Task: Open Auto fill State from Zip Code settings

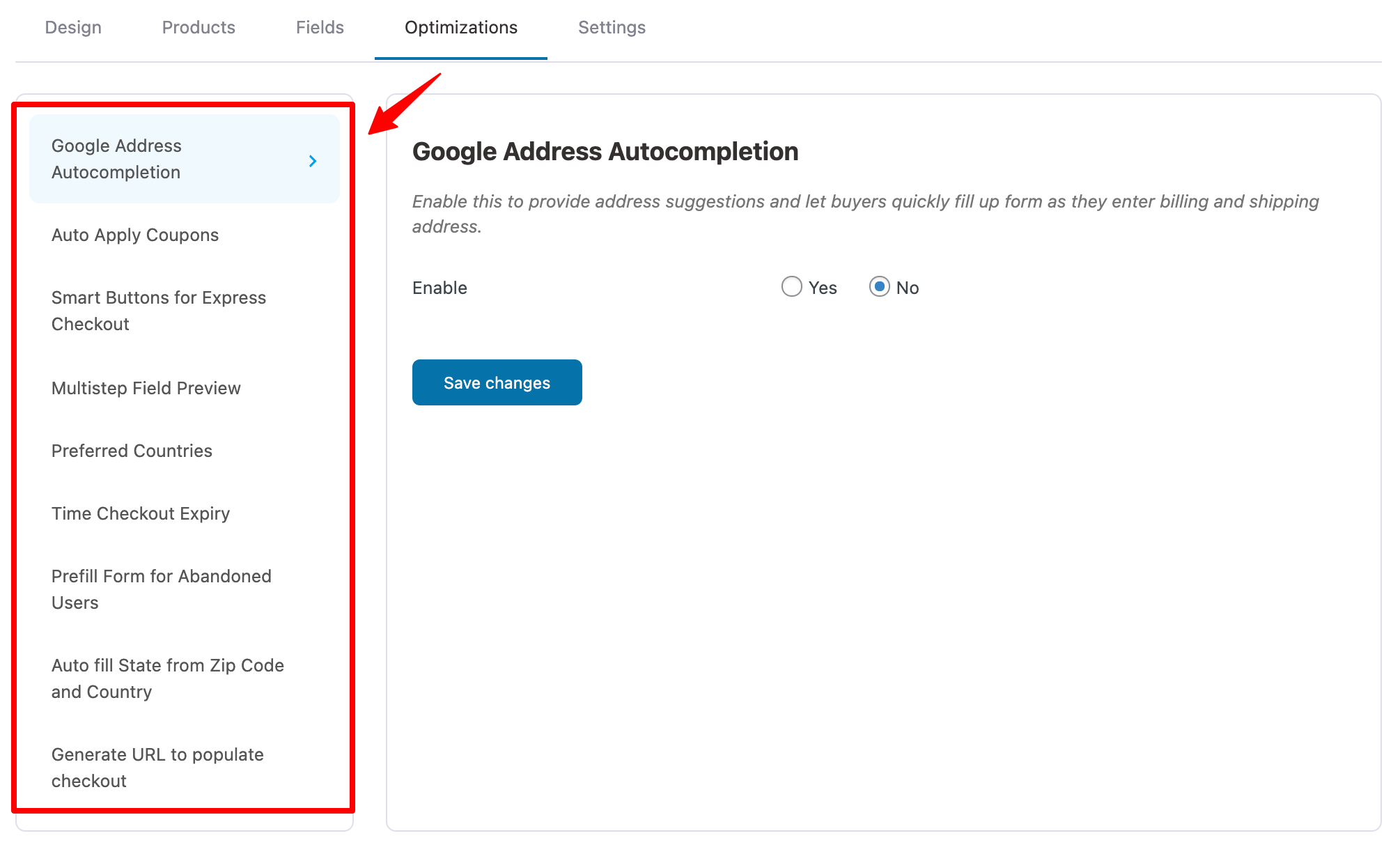Action: [167, 678]
